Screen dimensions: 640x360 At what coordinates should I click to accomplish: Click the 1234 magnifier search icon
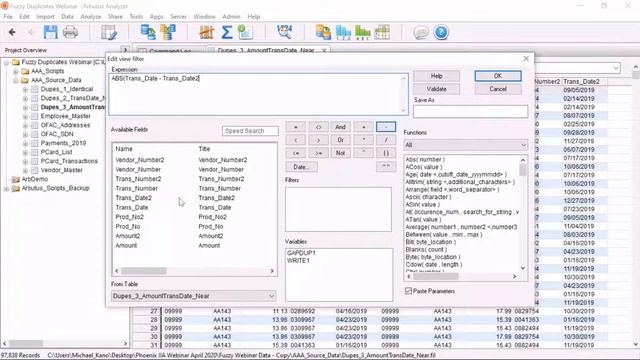(x=284, y=32)
